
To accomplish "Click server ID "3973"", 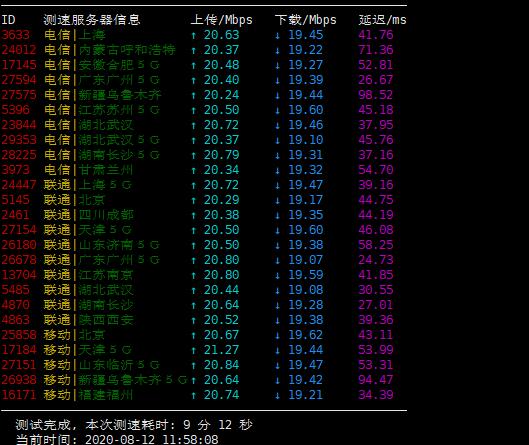I will coord(16,170).
